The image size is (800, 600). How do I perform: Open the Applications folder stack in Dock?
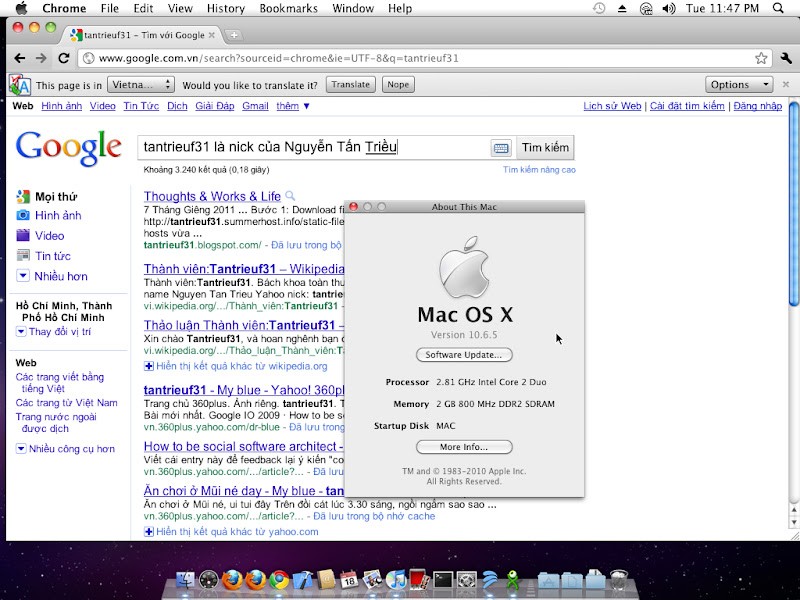tap(548, 580)
